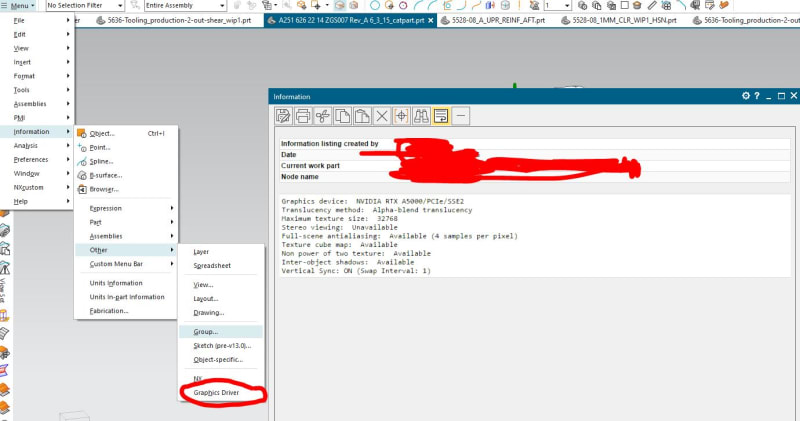This screenshot has height=421, width=800.
Task: Expand the Expression submenu
Action: [126, 208]
